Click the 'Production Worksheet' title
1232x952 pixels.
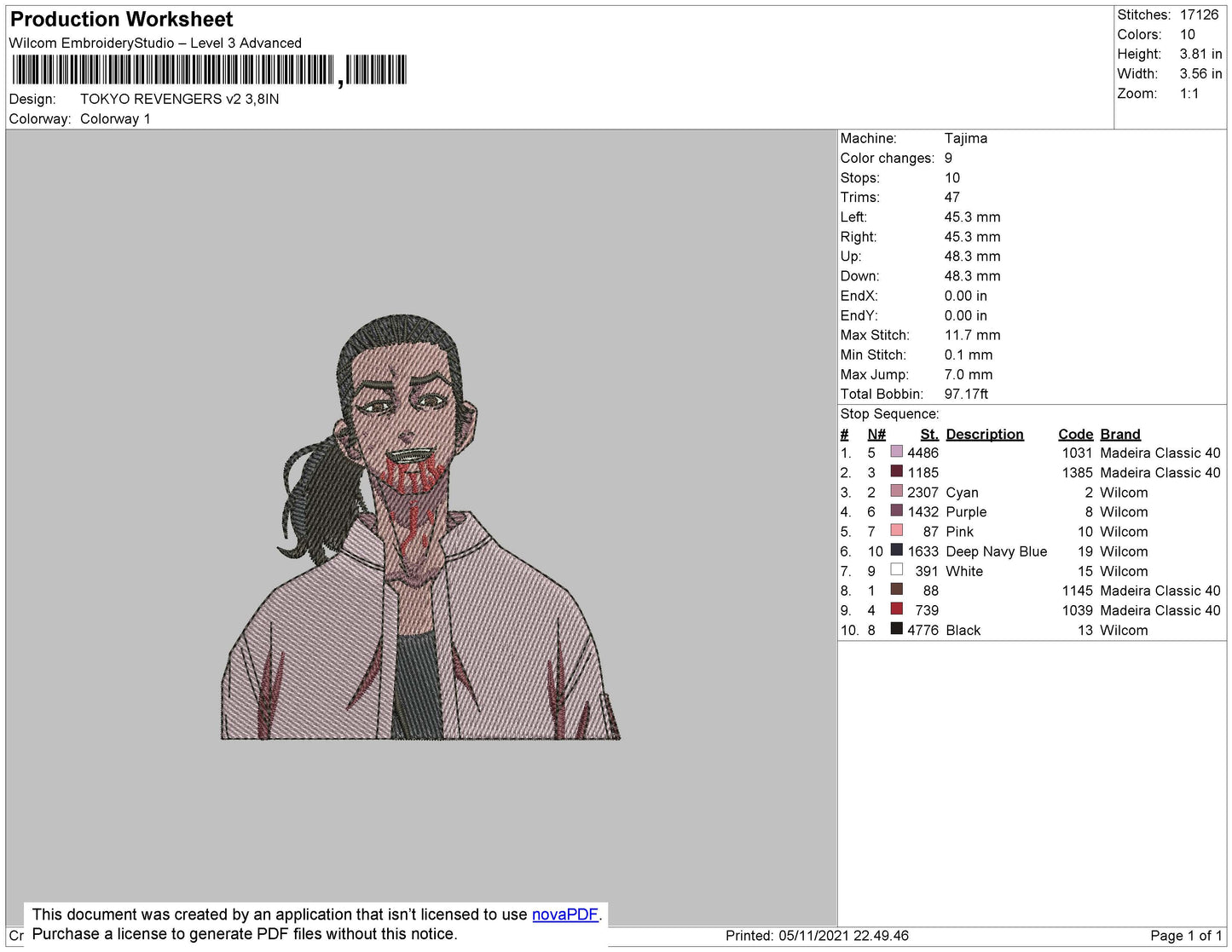tap(121, 20)
